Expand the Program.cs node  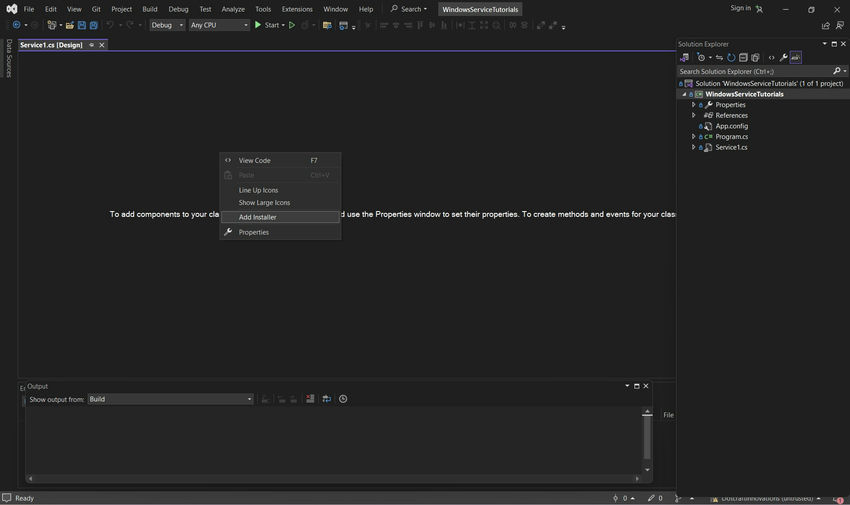[x=693, y=137]
